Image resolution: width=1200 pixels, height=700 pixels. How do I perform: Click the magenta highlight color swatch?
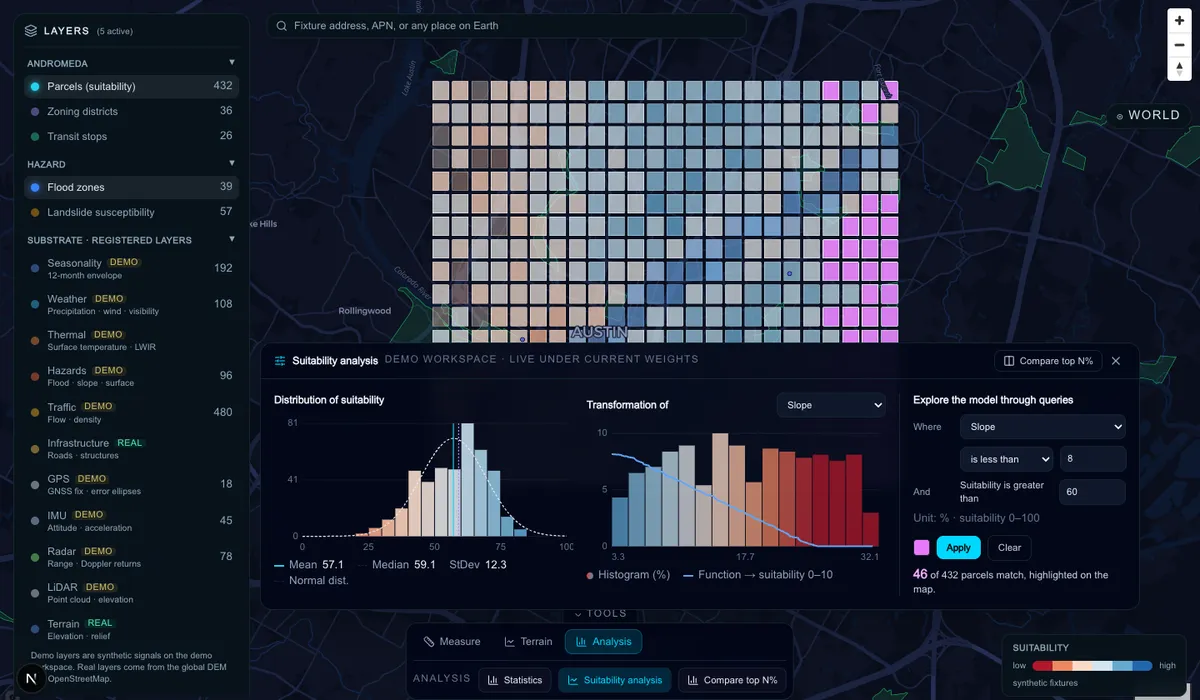[921, 548]
